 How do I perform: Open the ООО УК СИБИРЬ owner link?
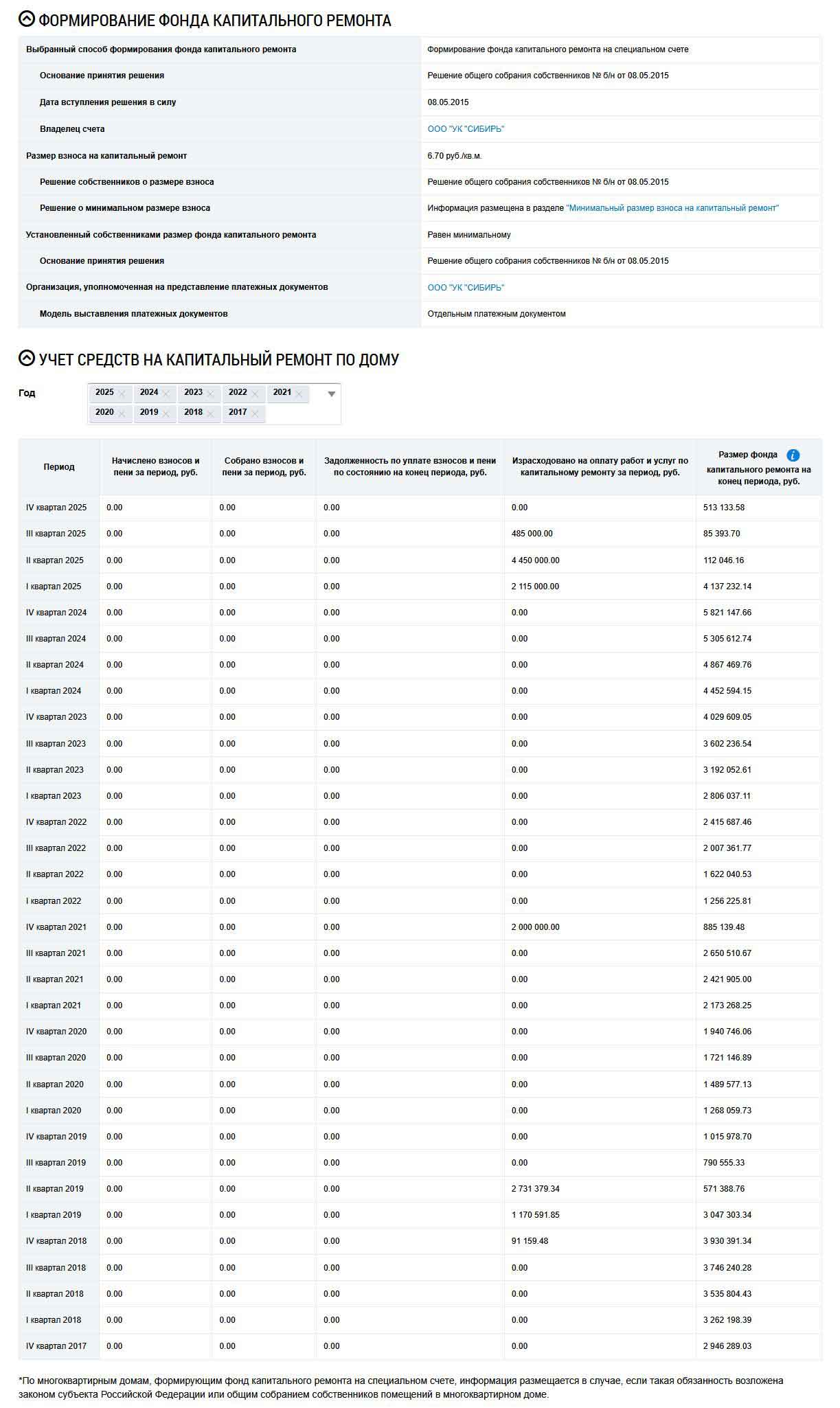467,128
